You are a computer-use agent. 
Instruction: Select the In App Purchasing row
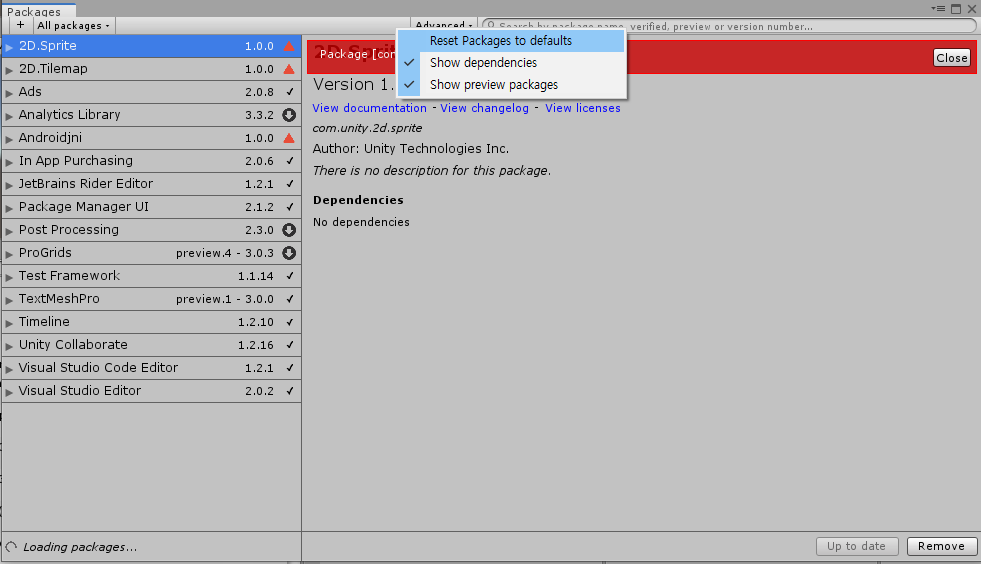[x=151, y=161]
